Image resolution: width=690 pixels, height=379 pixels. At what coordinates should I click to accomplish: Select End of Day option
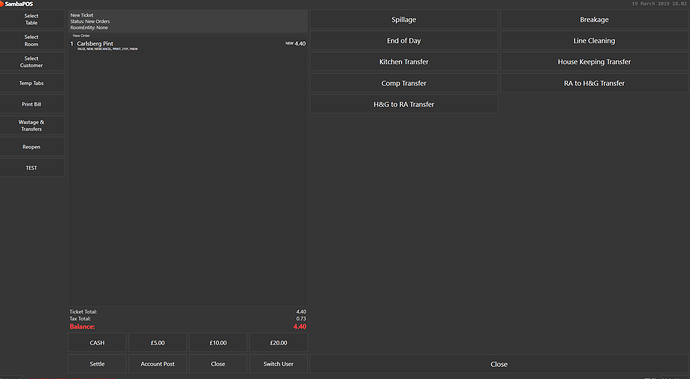[404, 40]
